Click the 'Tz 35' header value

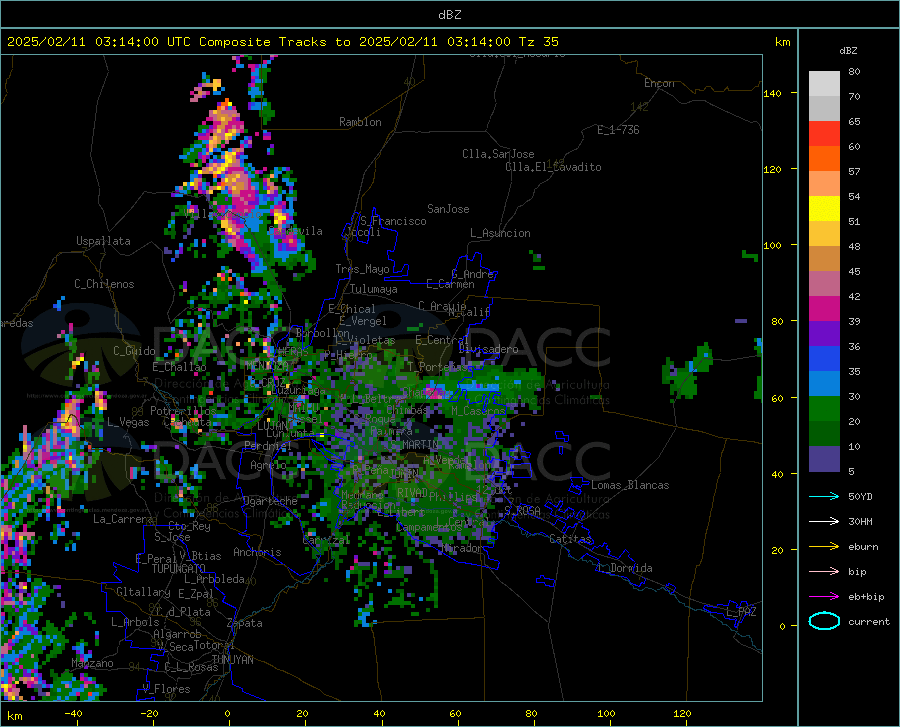538,42
